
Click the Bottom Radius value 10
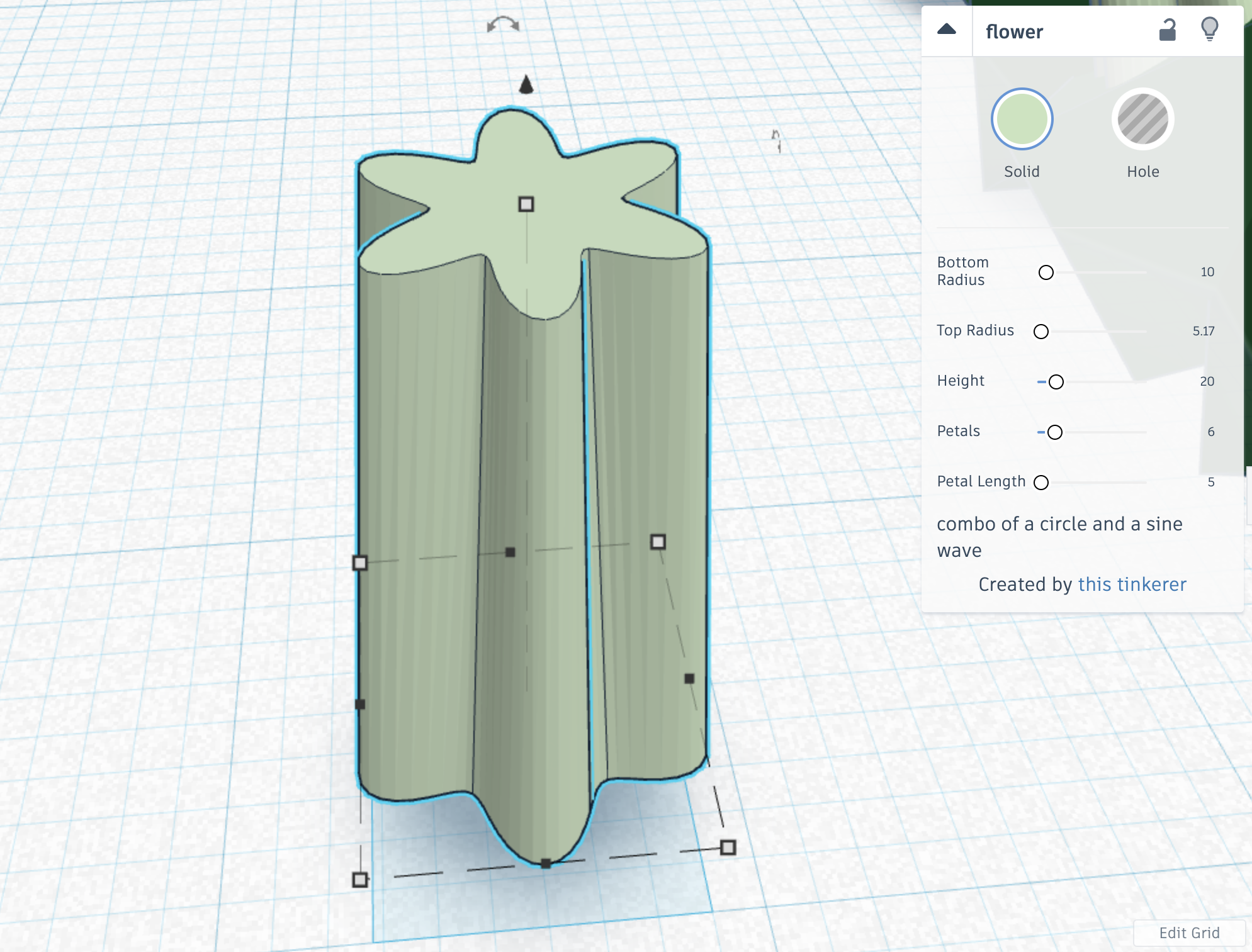(x=1207, y=272)
